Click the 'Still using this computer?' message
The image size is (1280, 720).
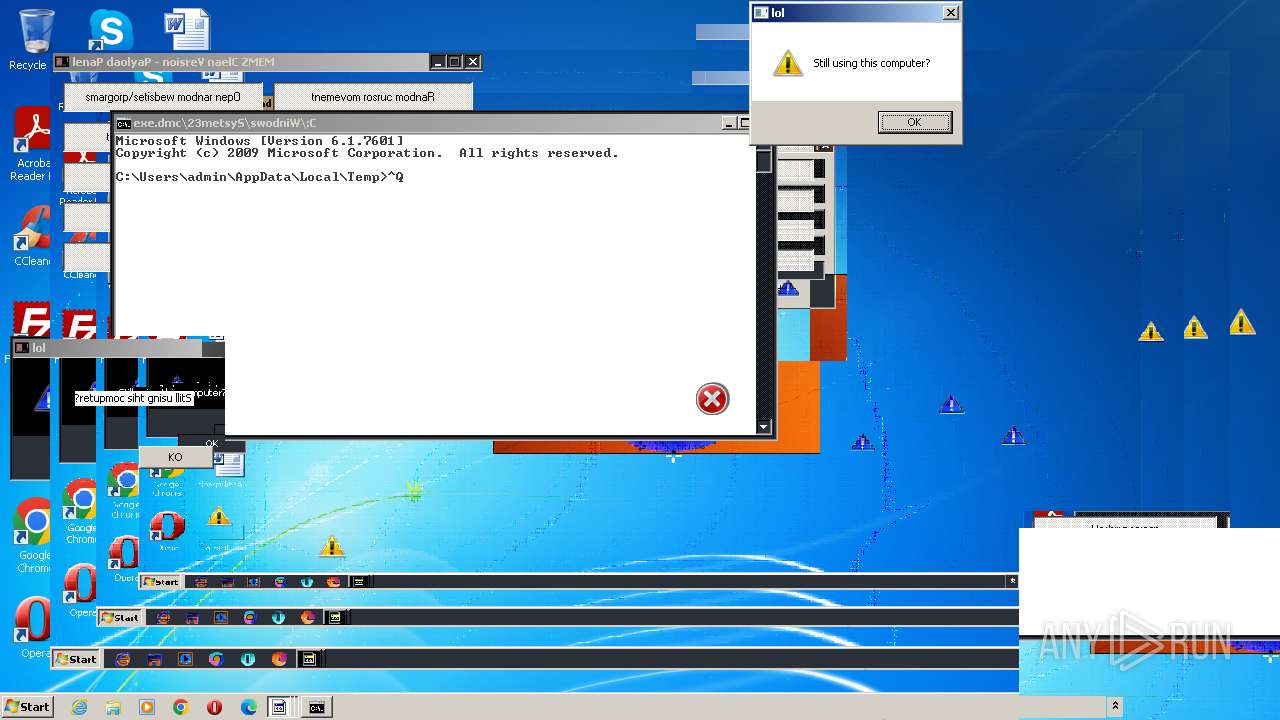click(871, 63)
